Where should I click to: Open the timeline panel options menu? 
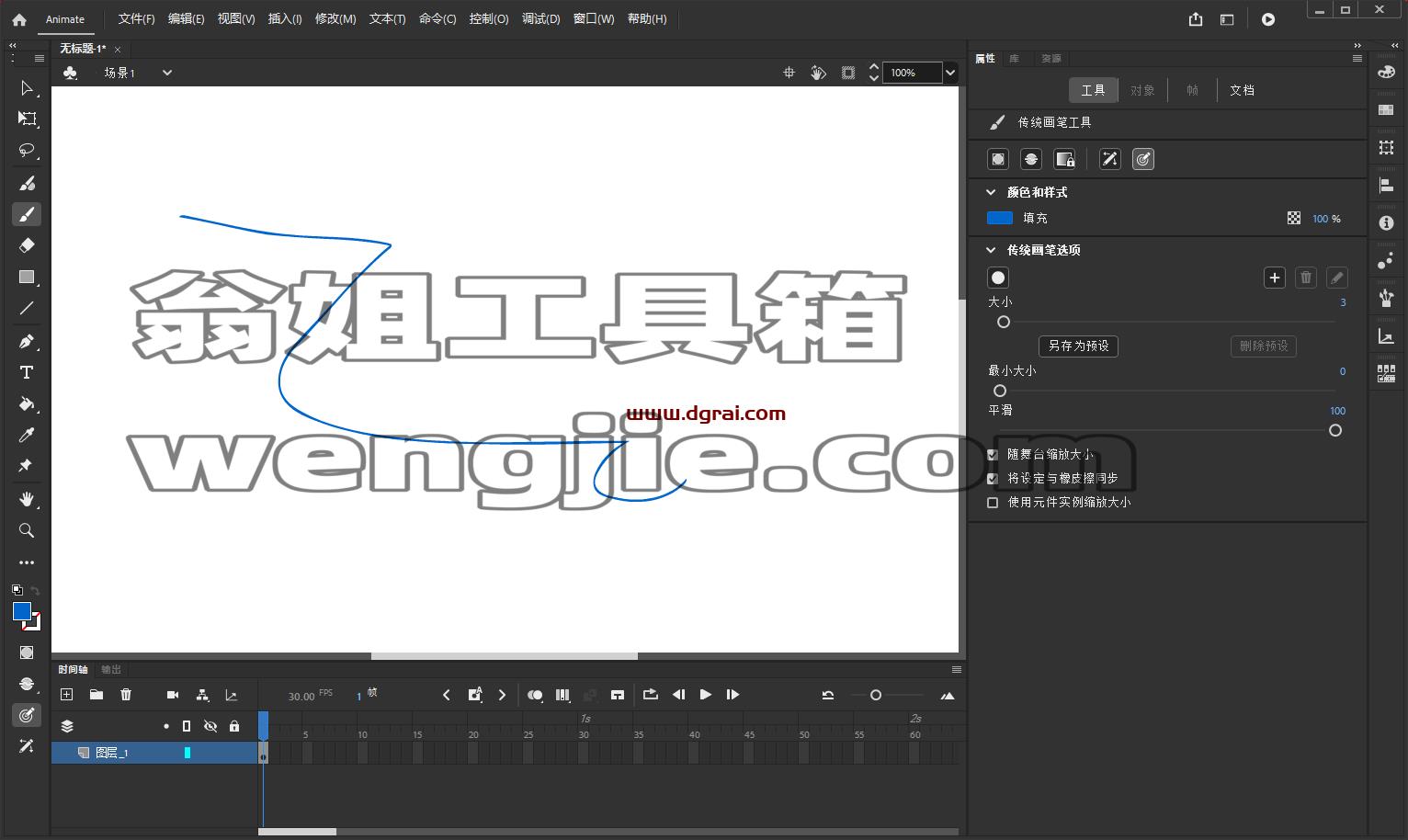coord(956,669)
